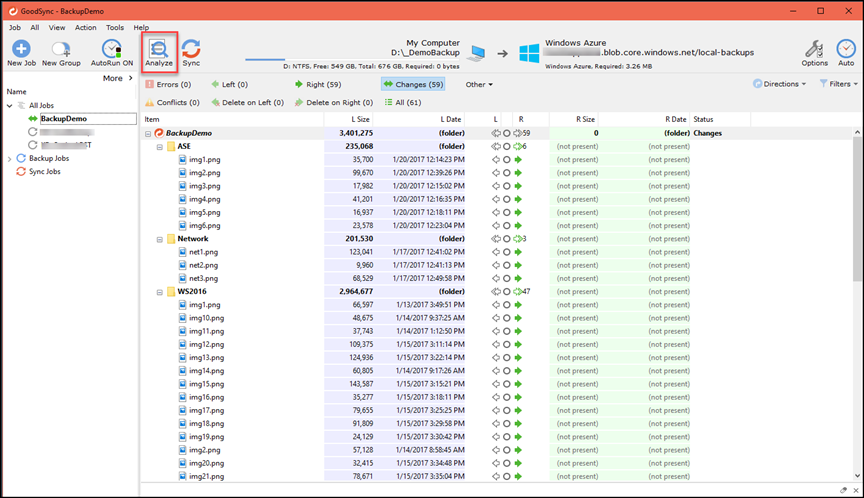Click the Delete on Right (0) filter
This screenshot has width=864, height=498.
[x=333, y=102]
